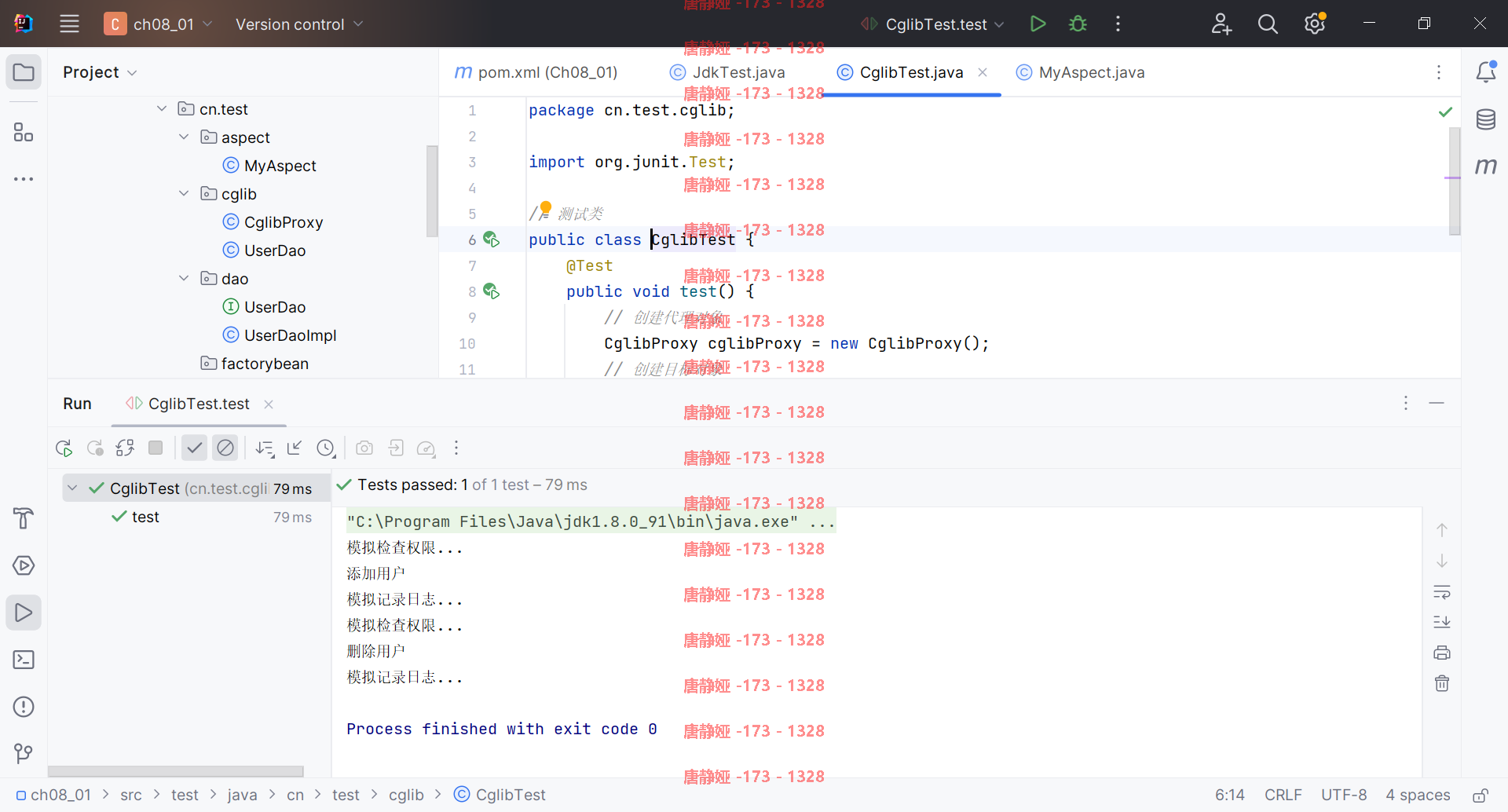
Task: Open the Run tool window icon
Action: [x=24, y=613]
